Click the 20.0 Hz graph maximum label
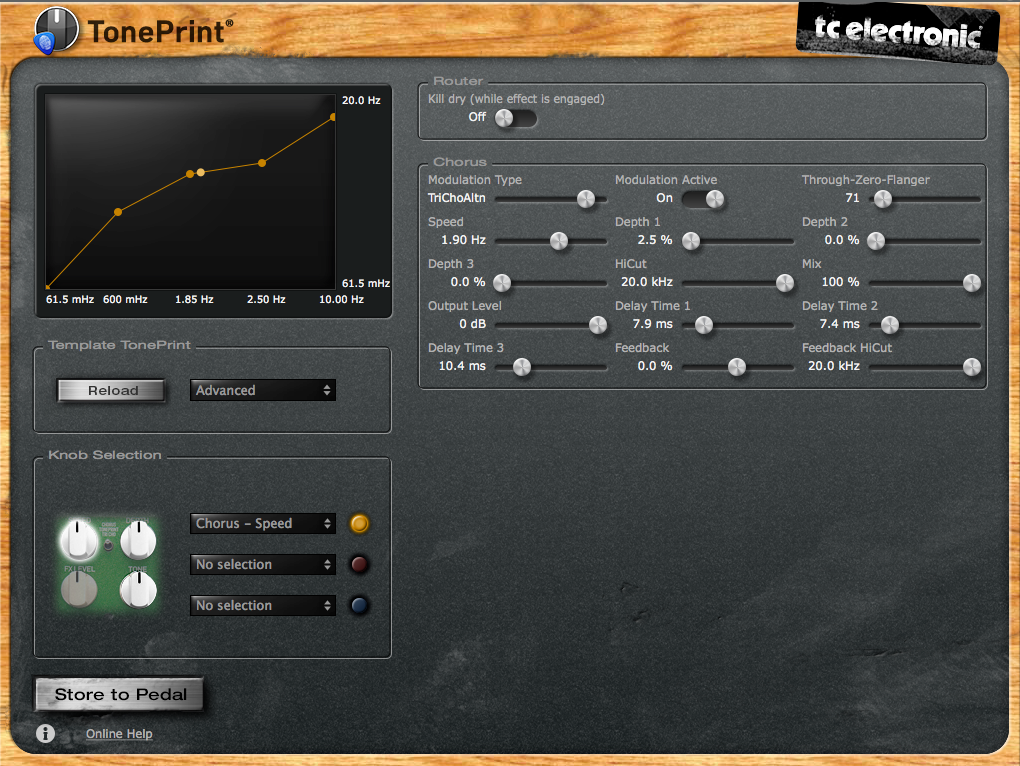Image resolution: width=1020 pixels, height=766 pixels. click(x=361, y=100)
